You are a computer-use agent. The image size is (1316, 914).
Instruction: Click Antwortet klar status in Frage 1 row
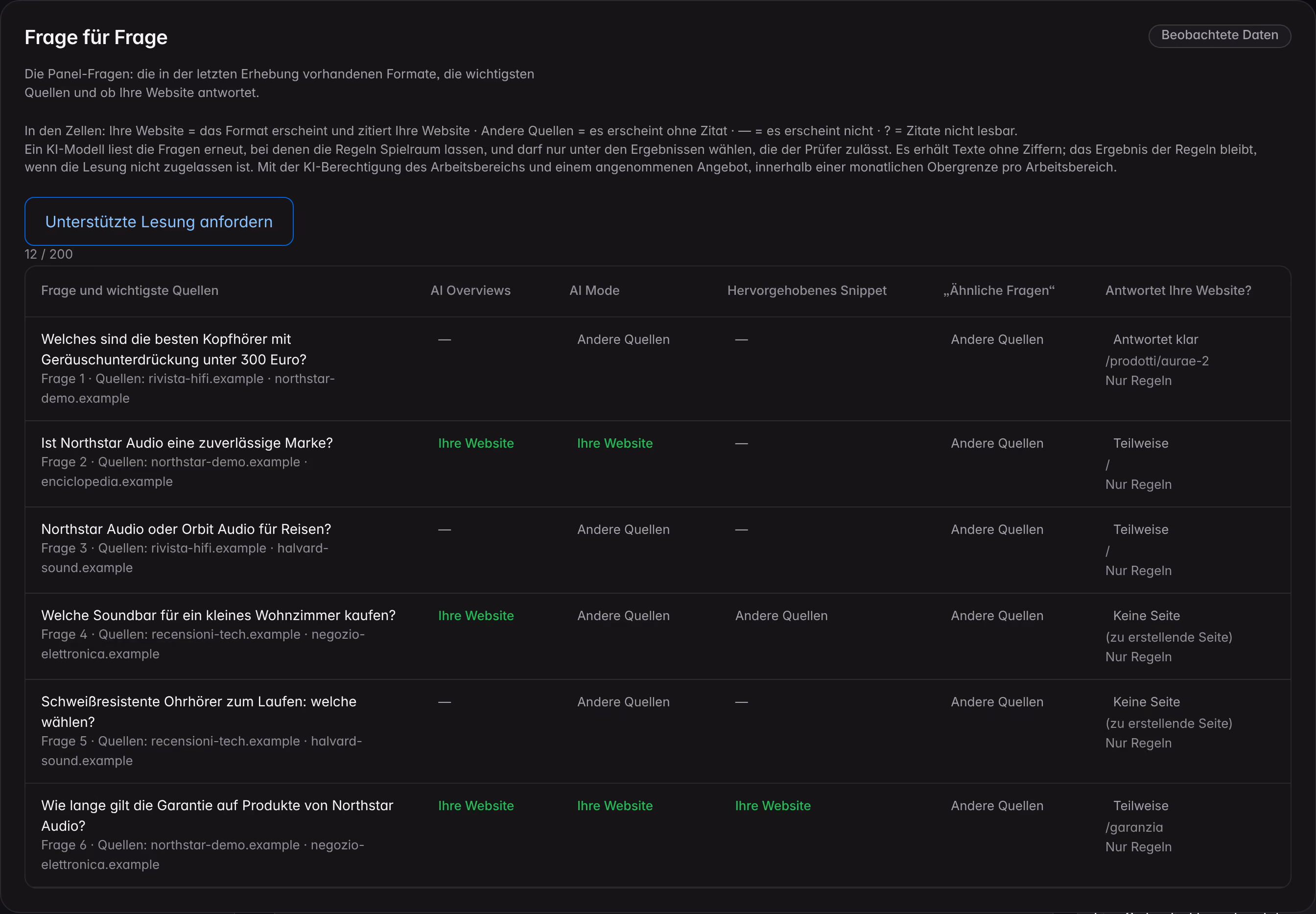coord(1155,339)
